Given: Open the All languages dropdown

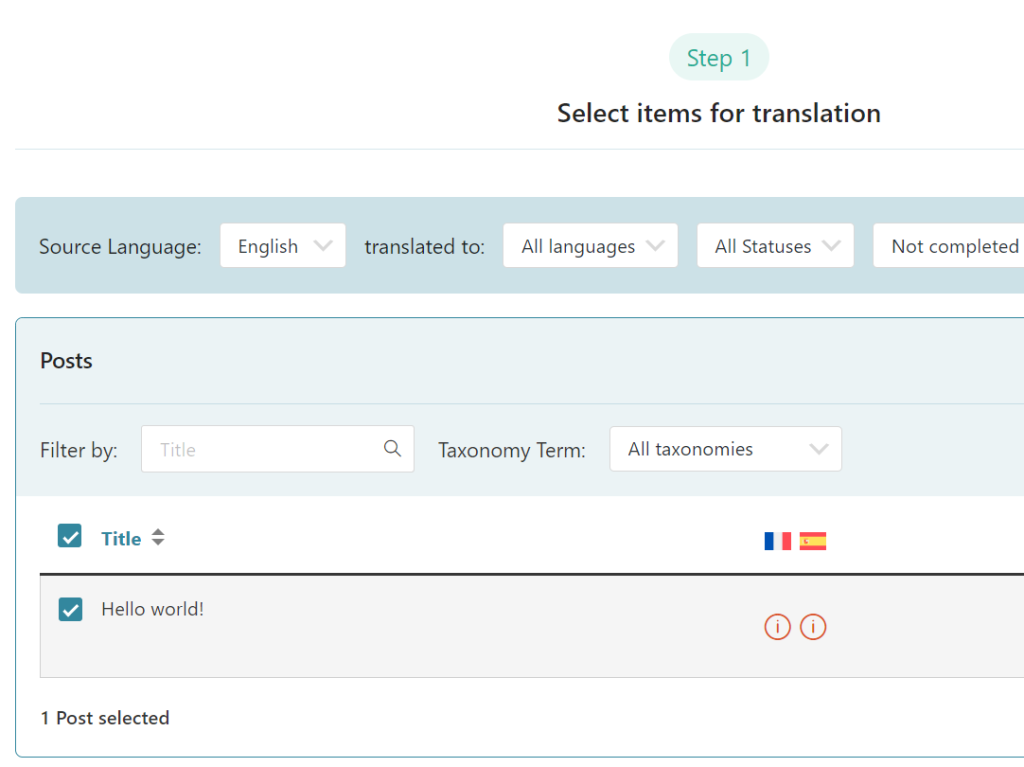Looking at the screenshot, I should point(590,246).
